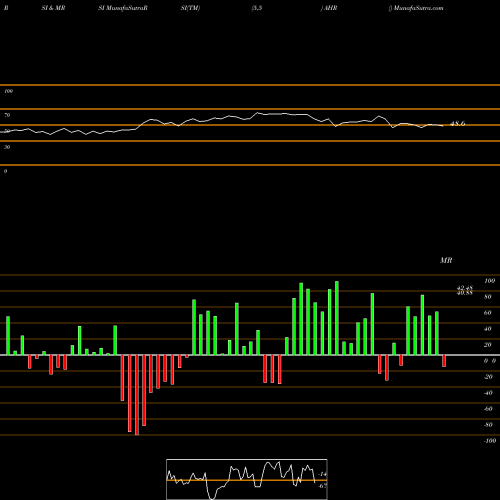This screenshot has height=500, width=500.
Task: Click the -14 value label in the mini chart
Action: (323, 474)
